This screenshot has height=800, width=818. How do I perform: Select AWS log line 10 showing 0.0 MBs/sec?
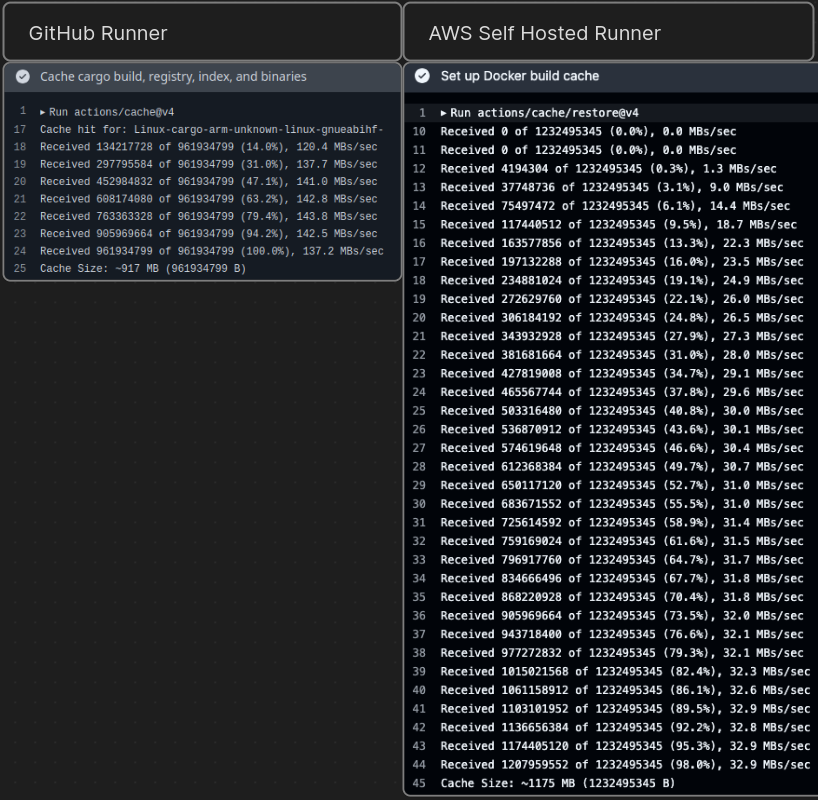tap(588, 132)
